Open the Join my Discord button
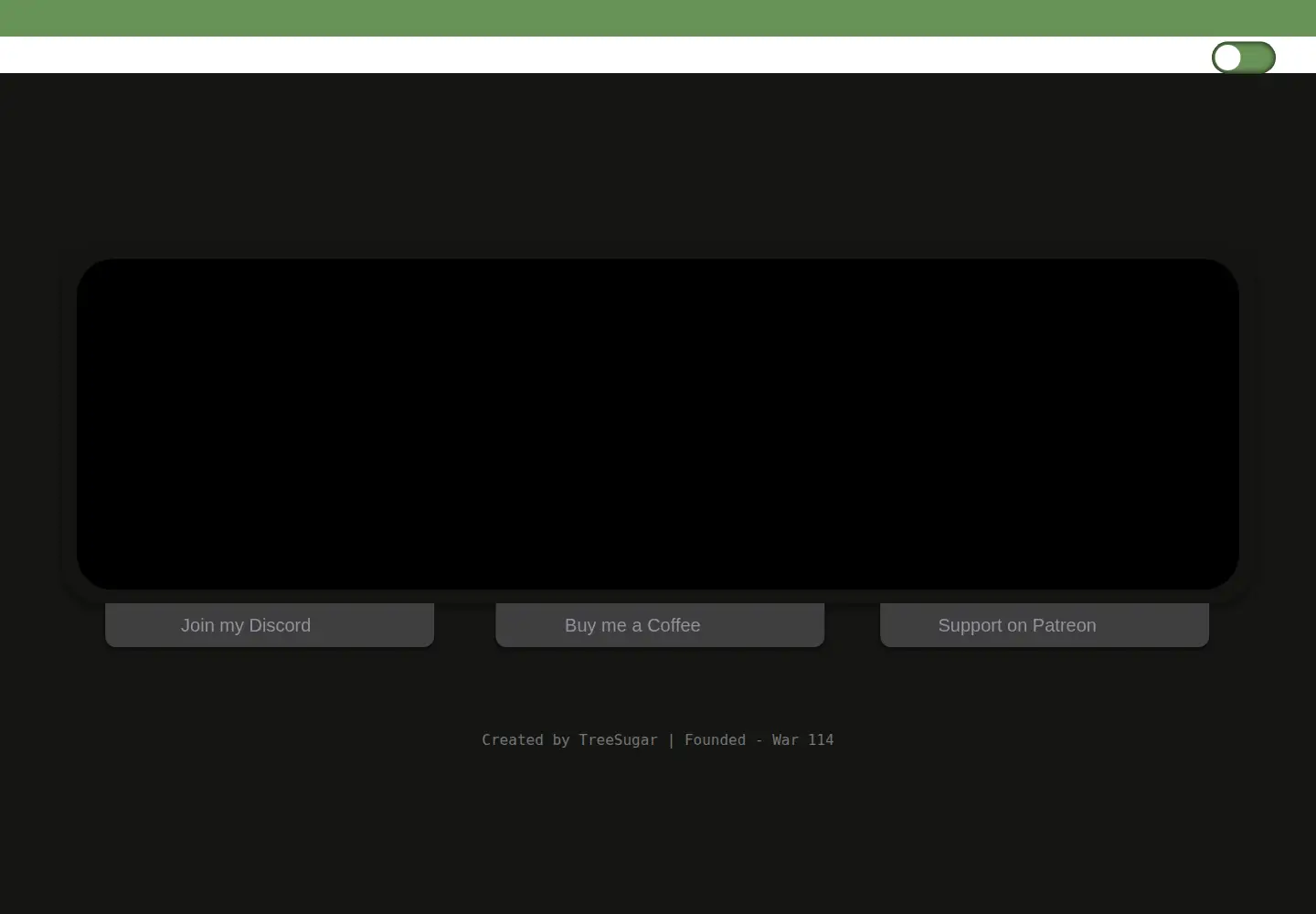1316x914 pixels. 270,625
